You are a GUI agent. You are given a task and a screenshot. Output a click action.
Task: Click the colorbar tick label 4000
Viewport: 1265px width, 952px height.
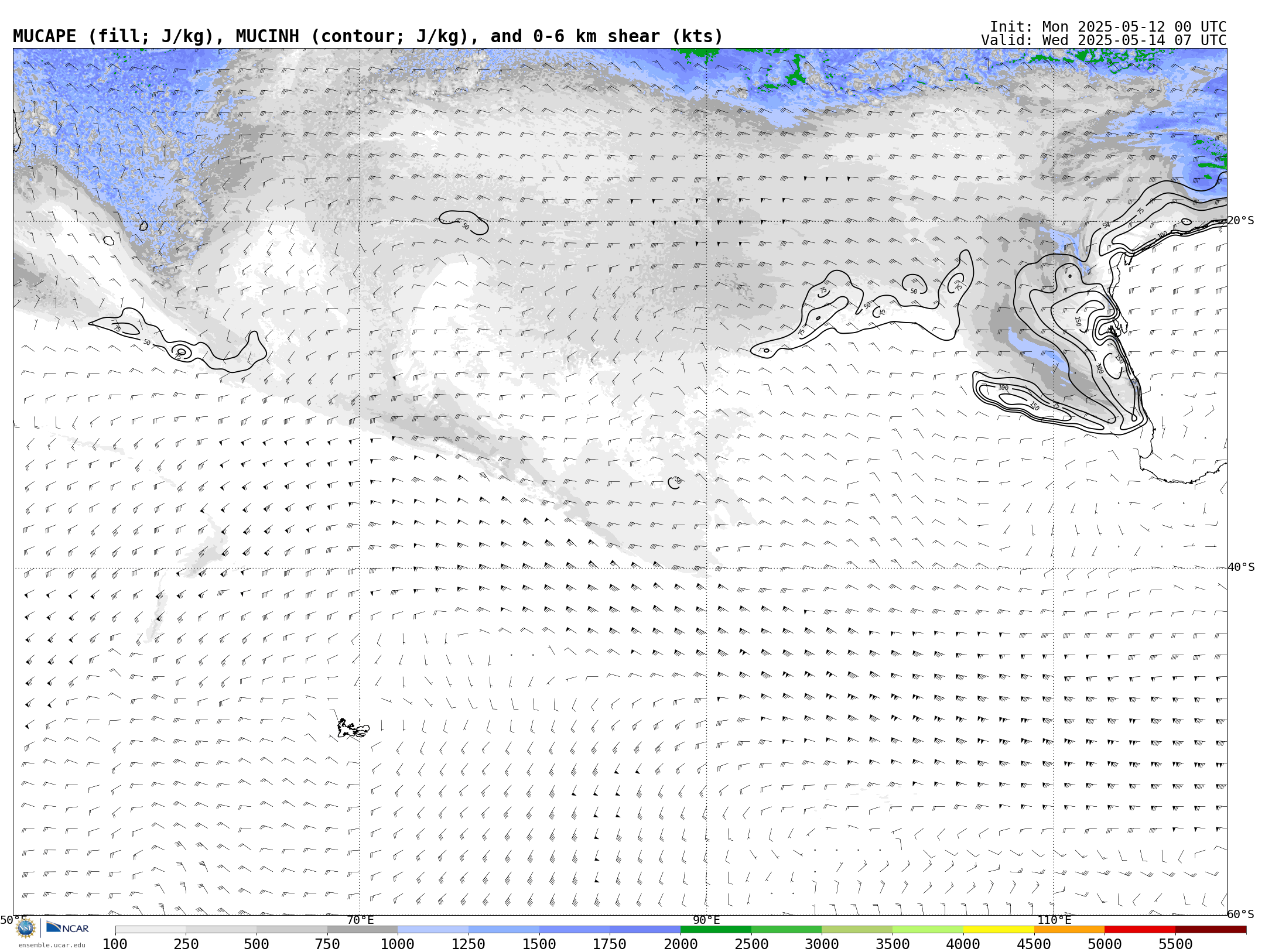tap(963, 944)
